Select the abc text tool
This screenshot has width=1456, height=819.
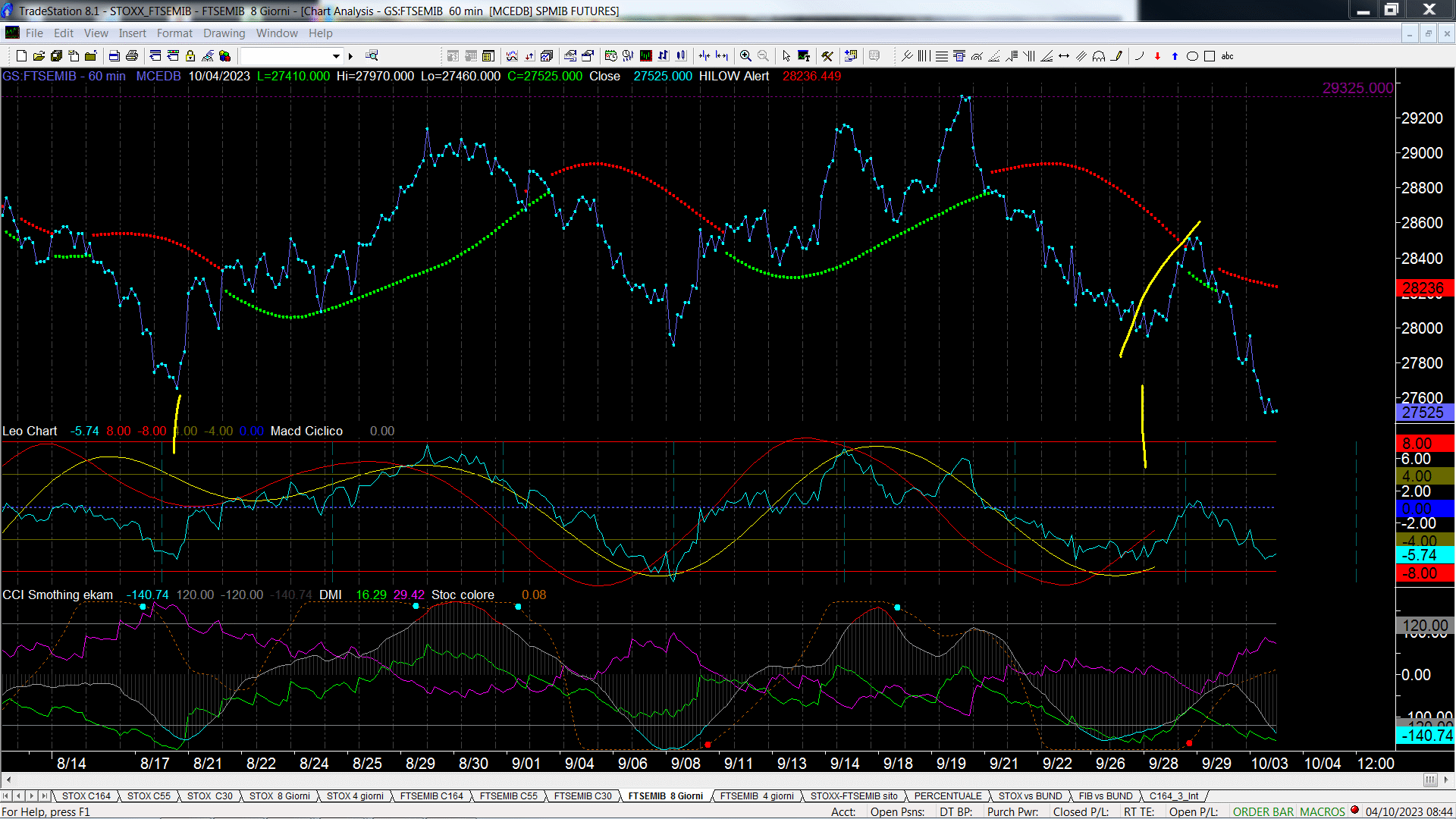1227,56
